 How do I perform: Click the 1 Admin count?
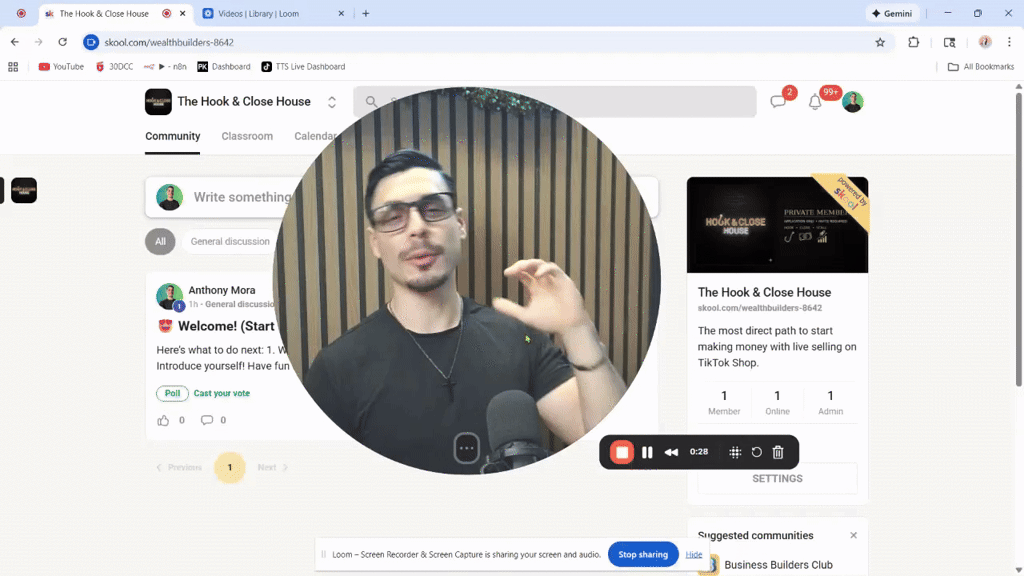point(830,402)
